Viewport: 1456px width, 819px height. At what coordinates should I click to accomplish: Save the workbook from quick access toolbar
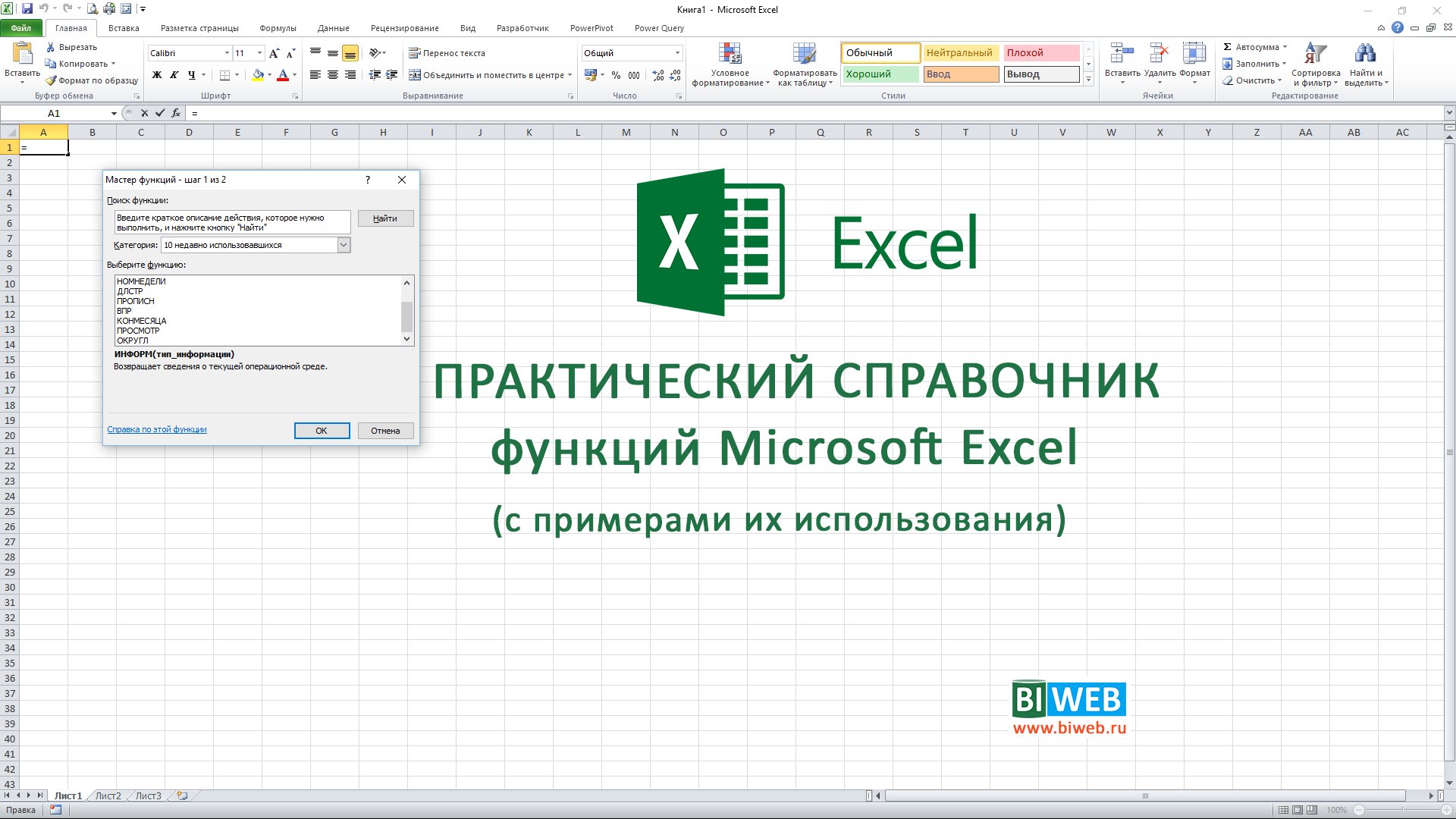(27, 9)
